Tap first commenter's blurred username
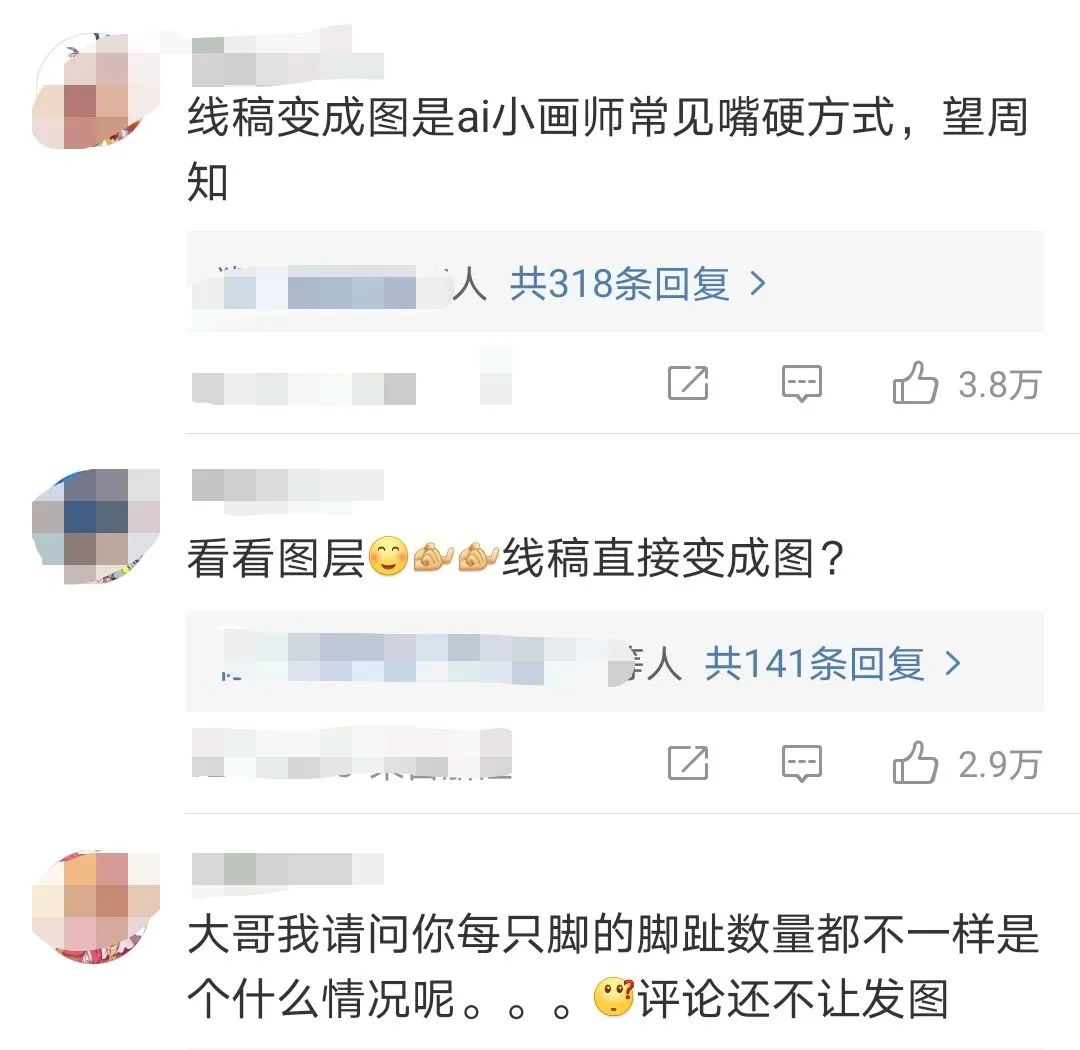 tap(287, 59)
